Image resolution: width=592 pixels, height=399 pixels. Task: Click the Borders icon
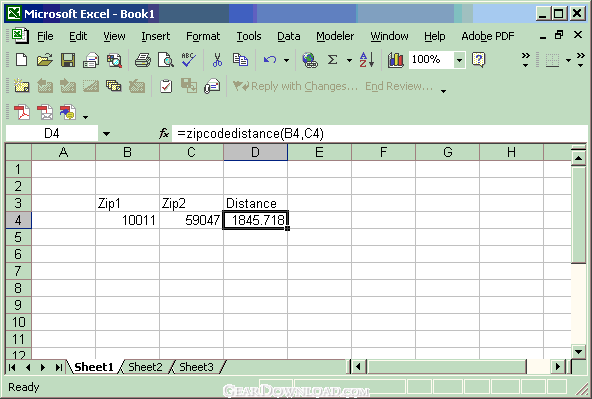click(x=552, y=60)
